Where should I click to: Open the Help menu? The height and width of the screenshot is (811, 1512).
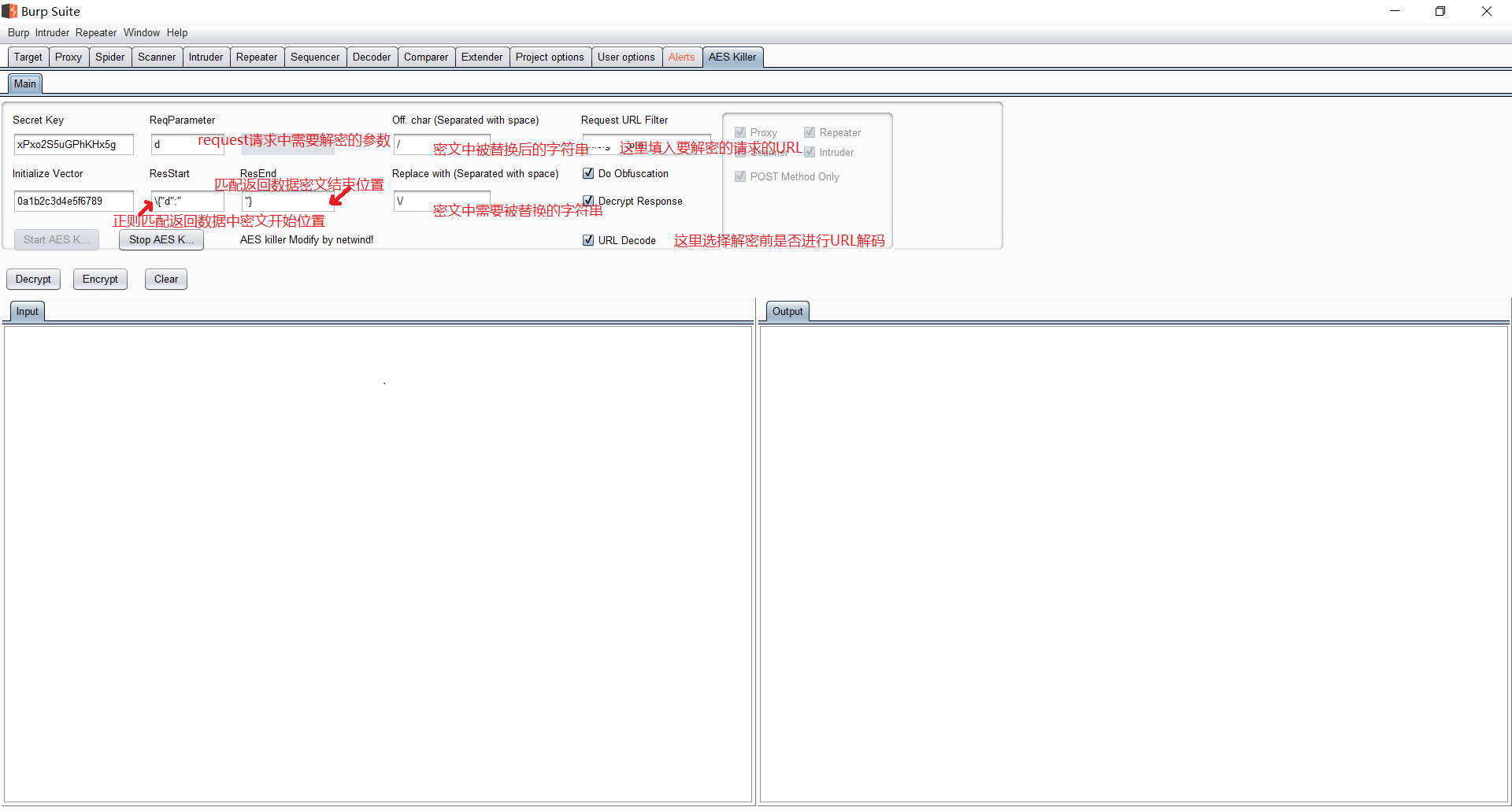[x=177, y=33]
